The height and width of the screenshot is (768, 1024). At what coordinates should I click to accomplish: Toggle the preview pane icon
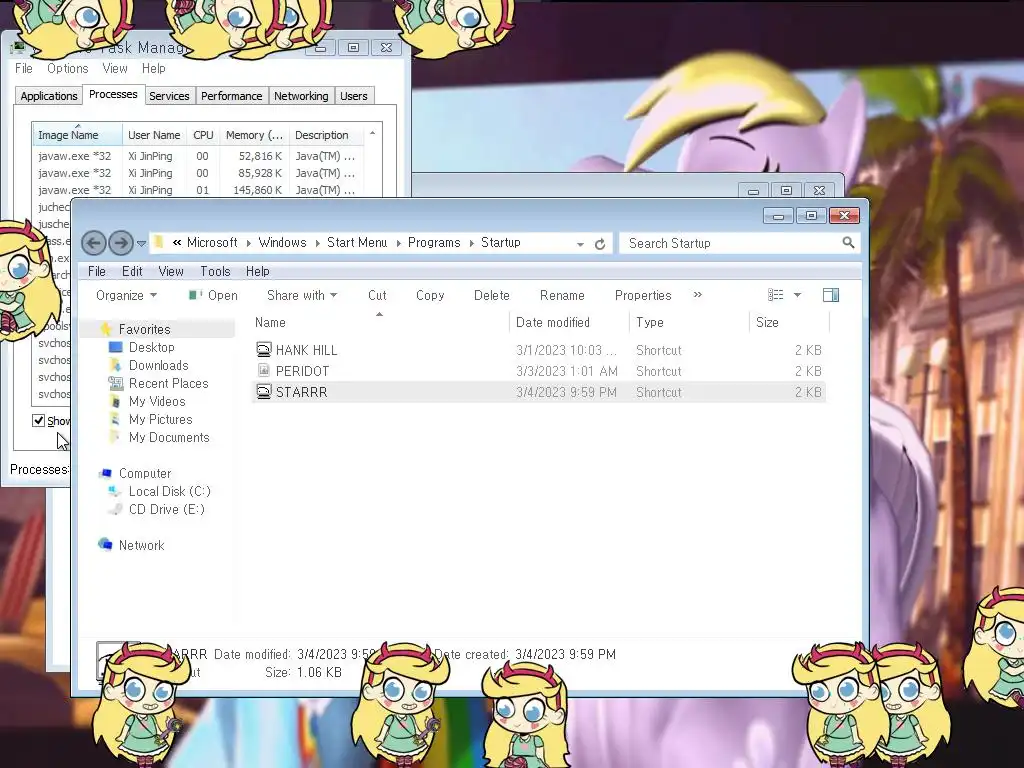point(831,295)
